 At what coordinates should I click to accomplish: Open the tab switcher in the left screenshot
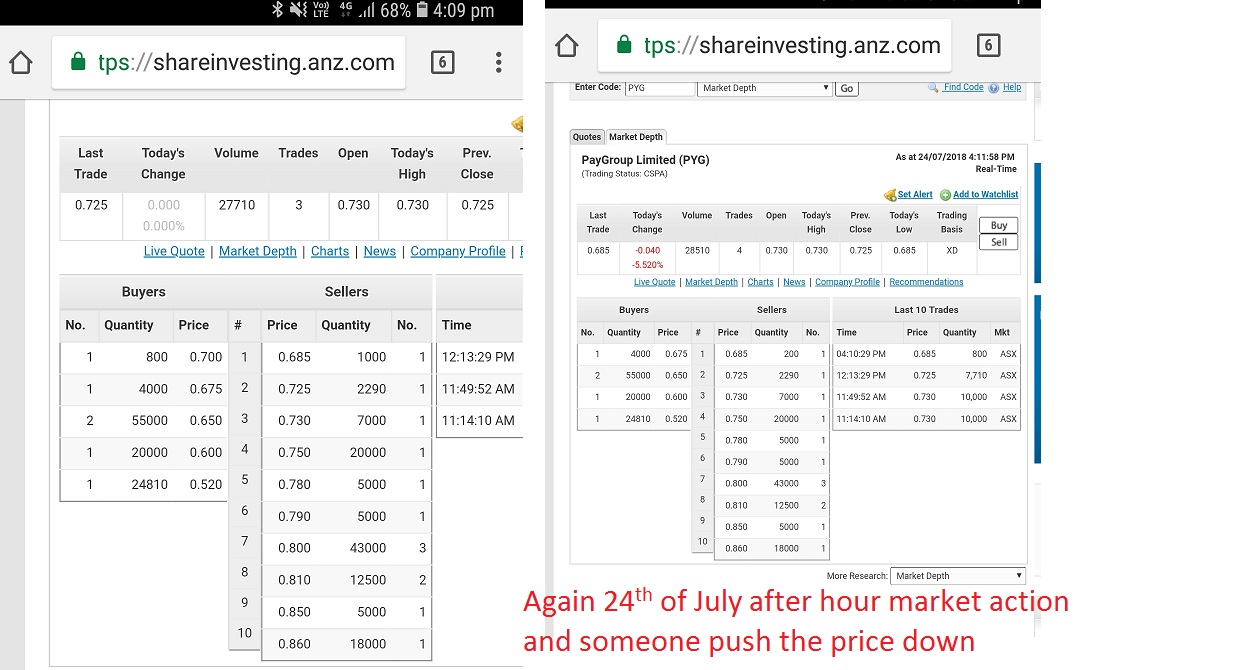point(442,63)
